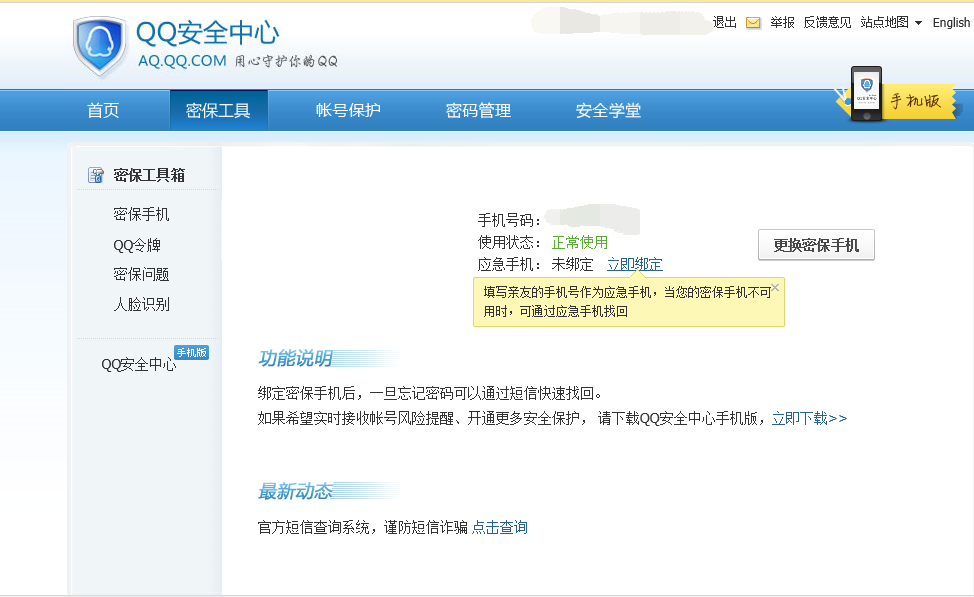Close the yellow emergency phone tooltip

coord(775,287)
